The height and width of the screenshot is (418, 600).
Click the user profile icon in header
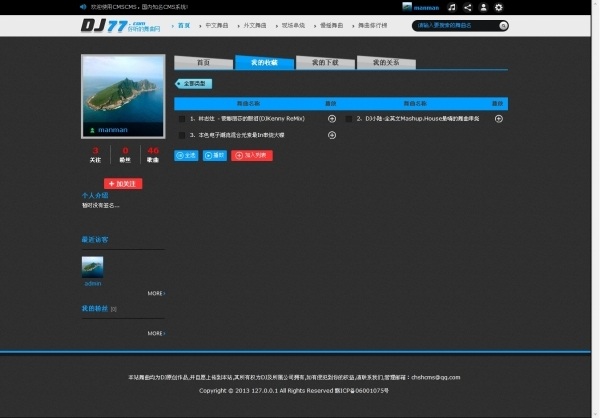click(483, 7)
